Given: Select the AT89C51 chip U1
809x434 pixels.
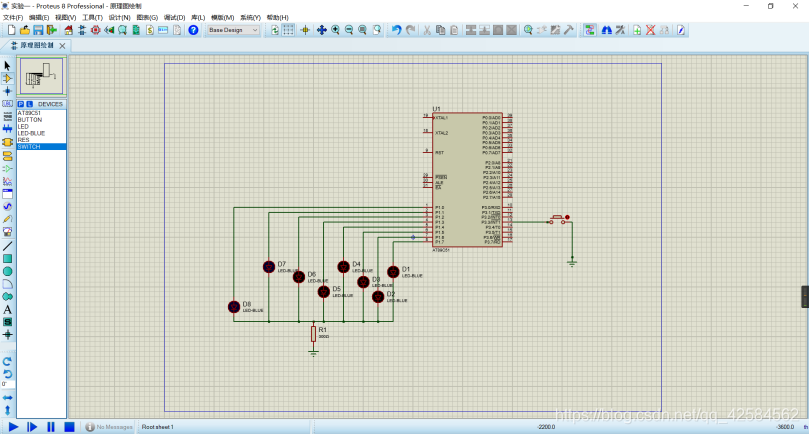Looking at the screenshot, I should [x=467, y=180].
